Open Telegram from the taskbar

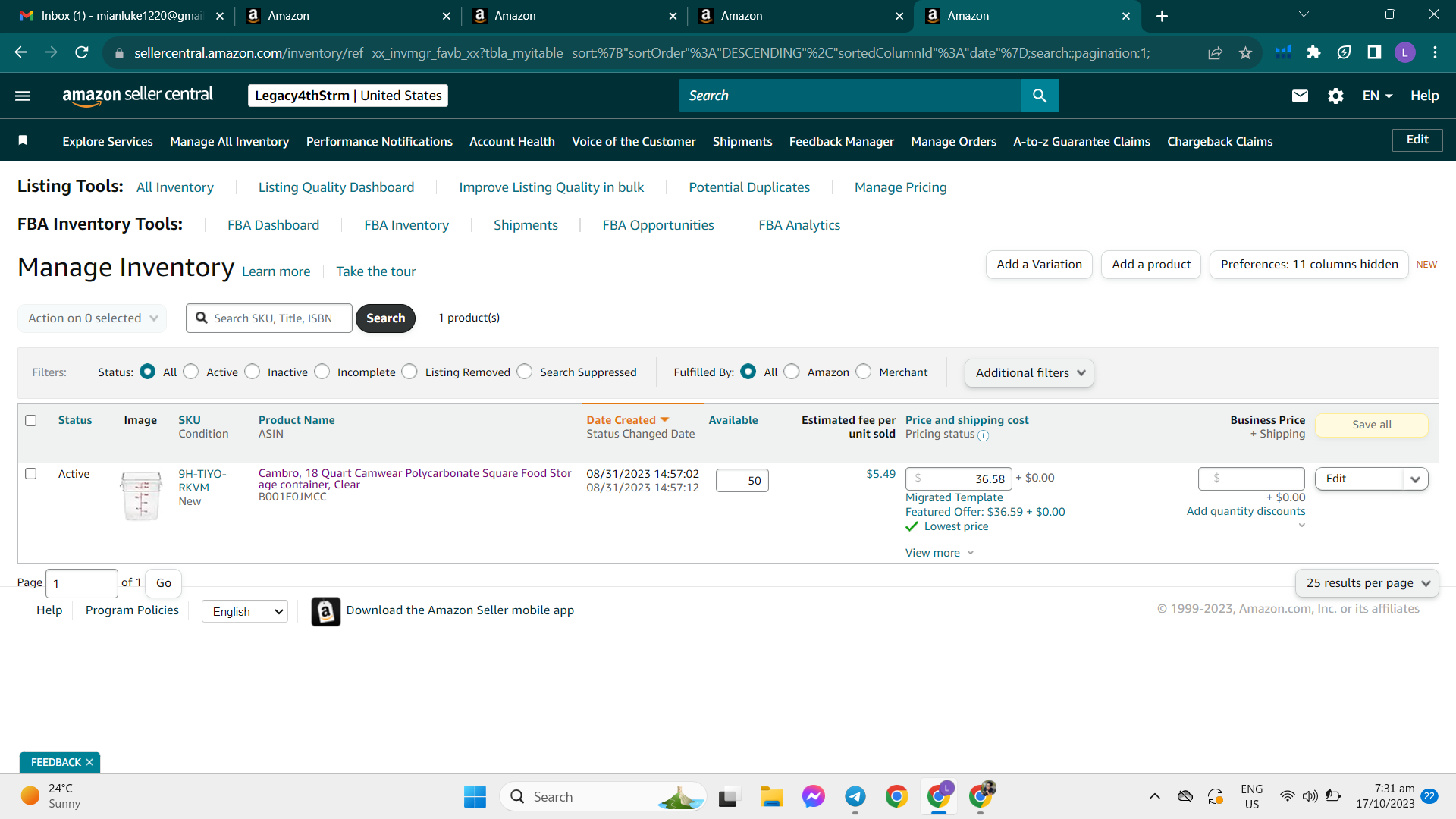(855, 796)
